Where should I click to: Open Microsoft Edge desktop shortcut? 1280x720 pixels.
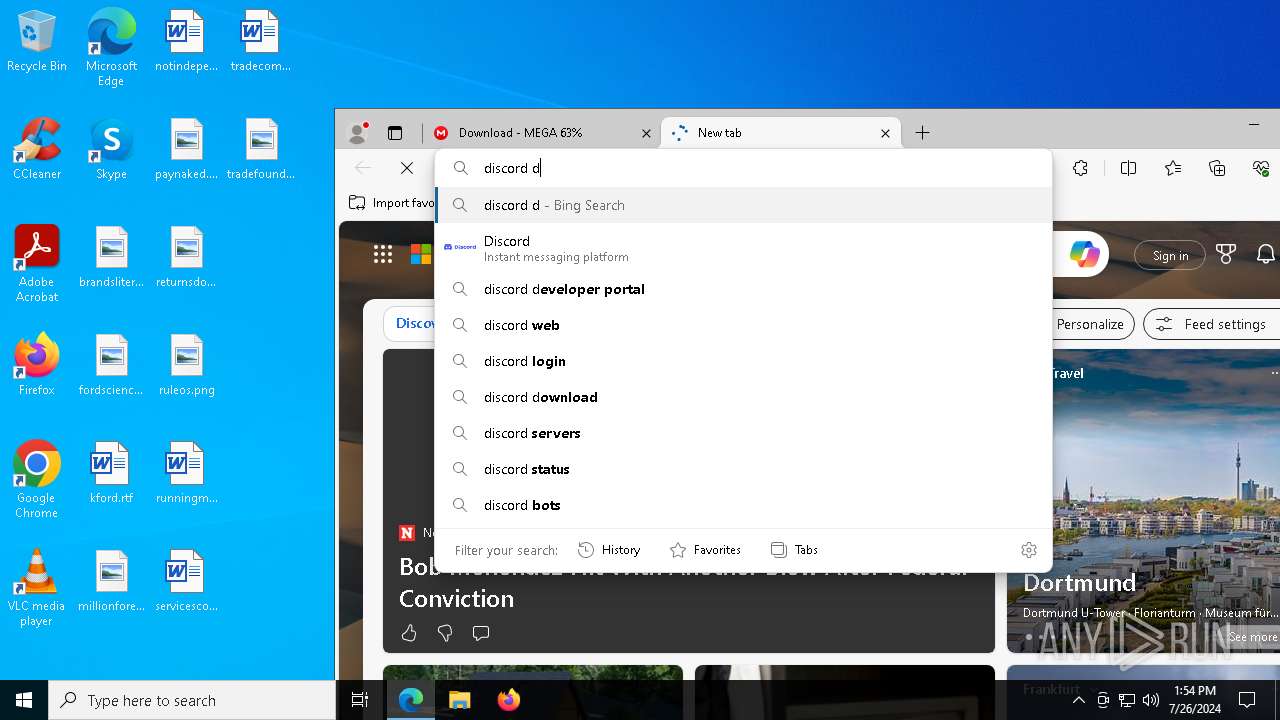coord(111,48)
